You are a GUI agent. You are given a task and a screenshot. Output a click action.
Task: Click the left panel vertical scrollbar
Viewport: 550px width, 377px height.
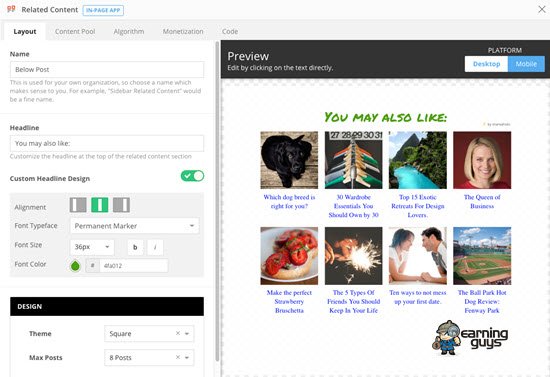click(x=217, y=201)
